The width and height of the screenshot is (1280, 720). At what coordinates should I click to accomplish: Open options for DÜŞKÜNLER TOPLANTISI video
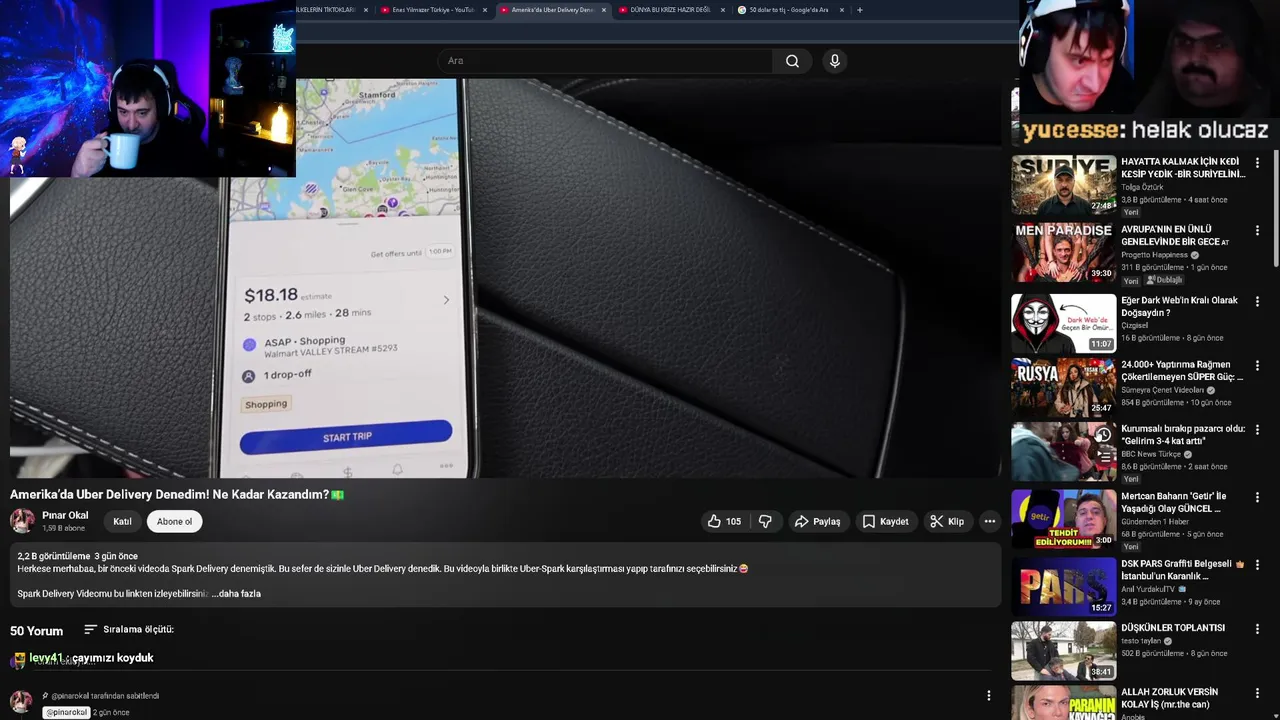click(1257, 628)
